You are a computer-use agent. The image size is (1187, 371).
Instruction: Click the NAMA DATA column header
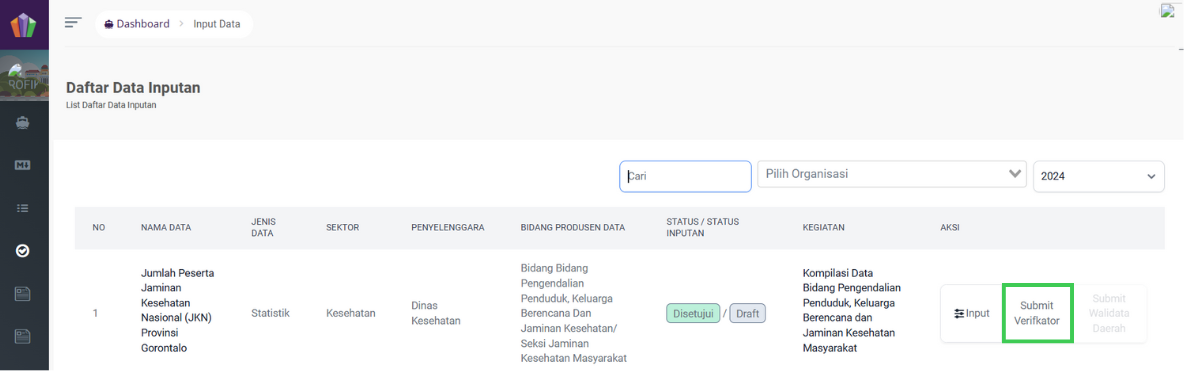coord(166,227)
